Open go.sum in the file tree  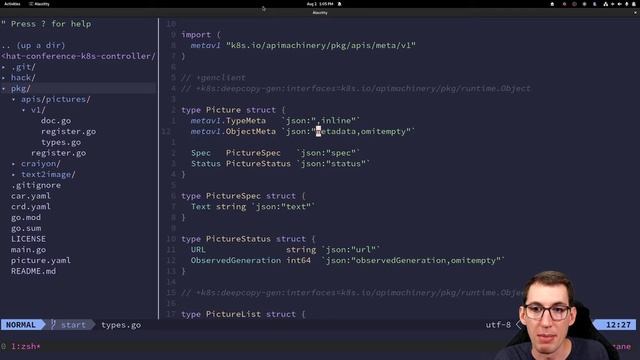coord(26,228)
